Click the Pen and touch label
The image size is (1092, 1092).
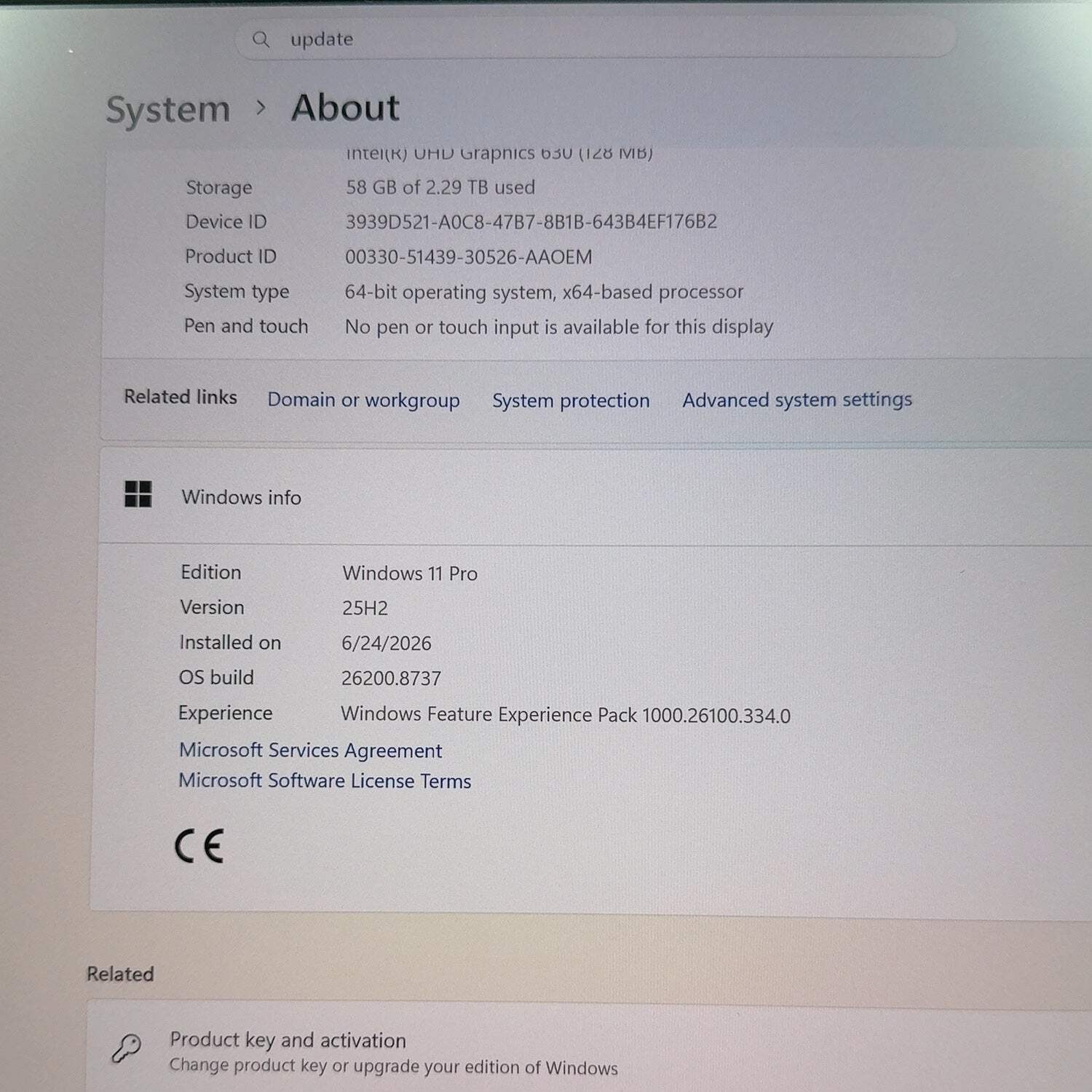point(246,325)
